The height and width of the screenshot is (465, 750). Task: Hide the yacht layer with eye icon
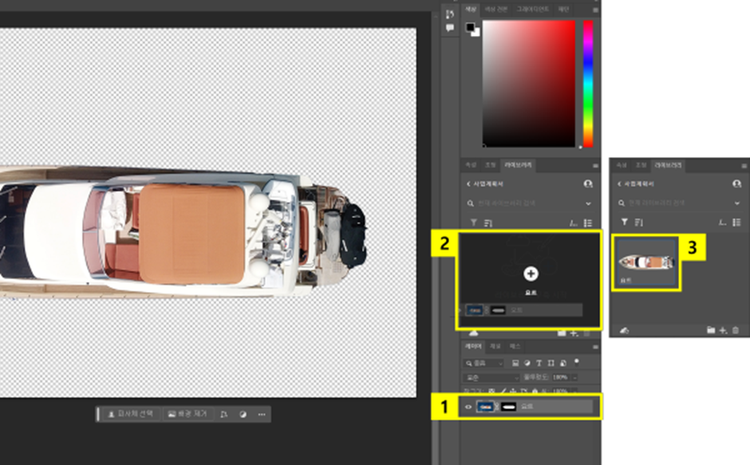[x=468, y=407]
